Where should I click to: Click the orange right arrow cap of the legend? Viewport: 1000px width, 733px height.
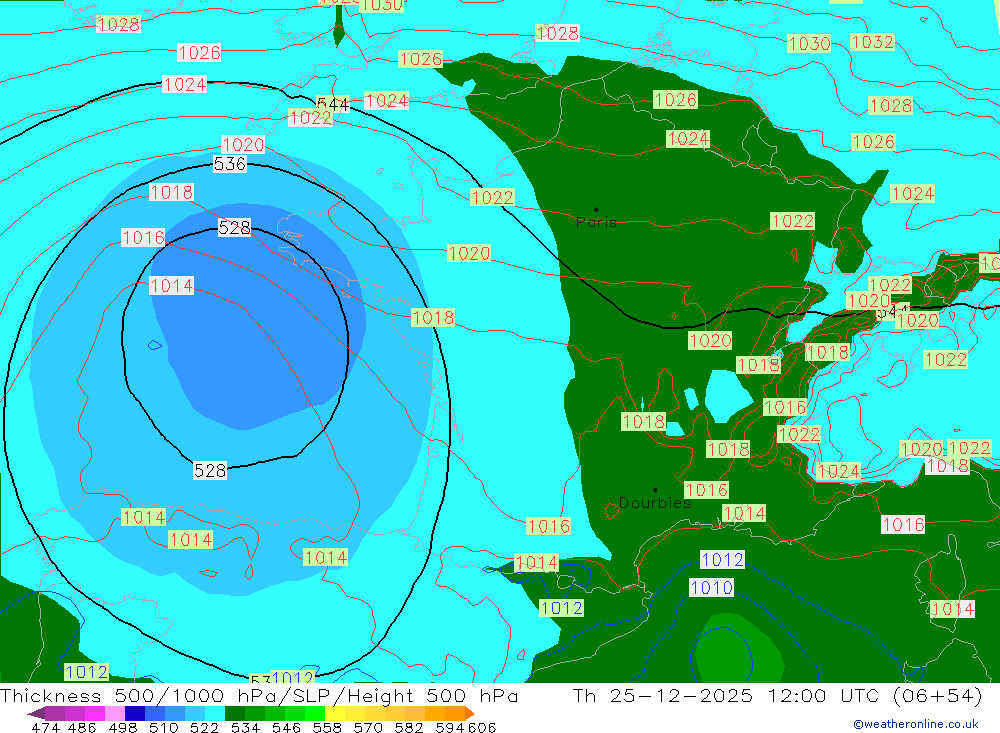tap(469, 713)
